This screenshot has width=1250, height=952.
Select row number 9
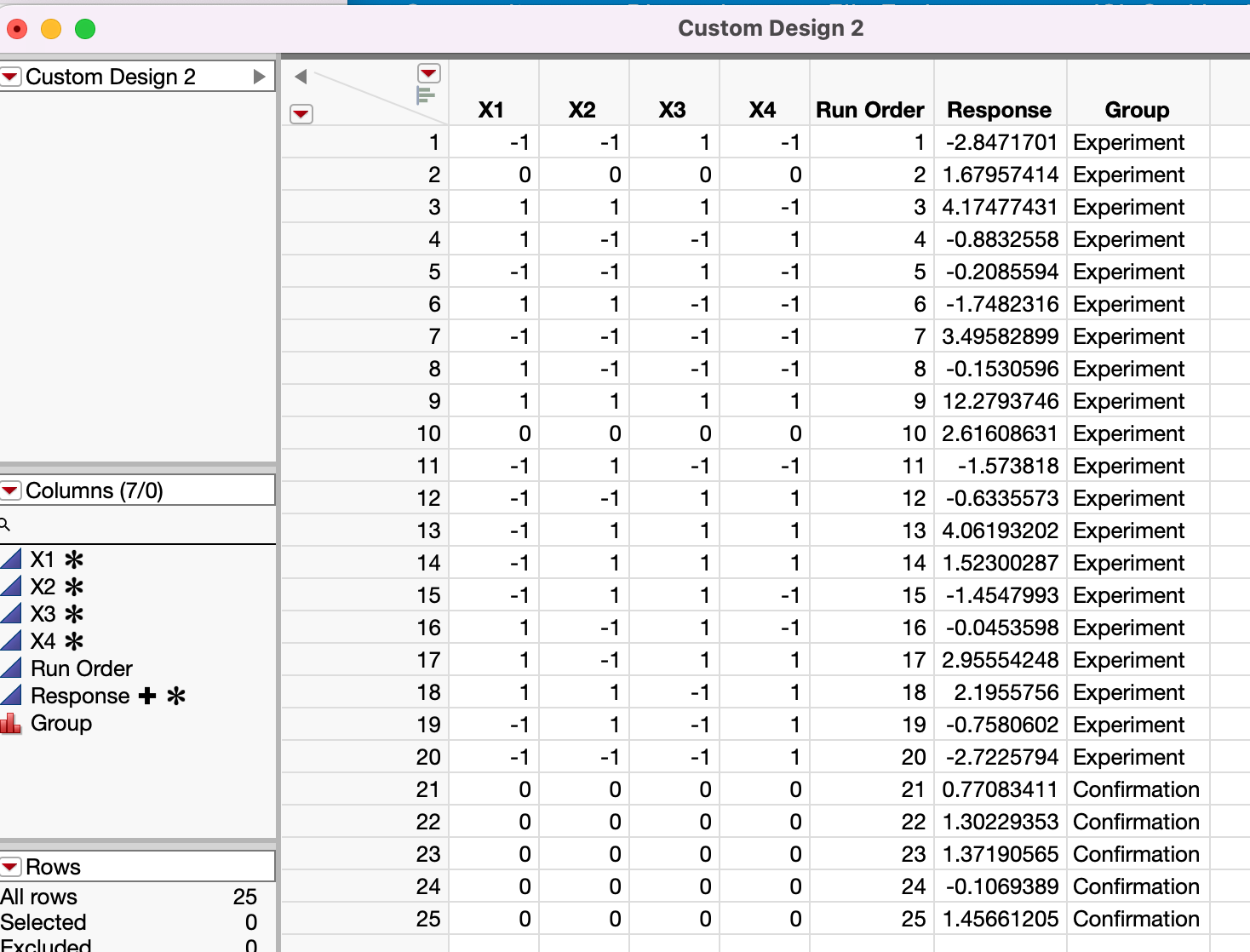point(434,401)
